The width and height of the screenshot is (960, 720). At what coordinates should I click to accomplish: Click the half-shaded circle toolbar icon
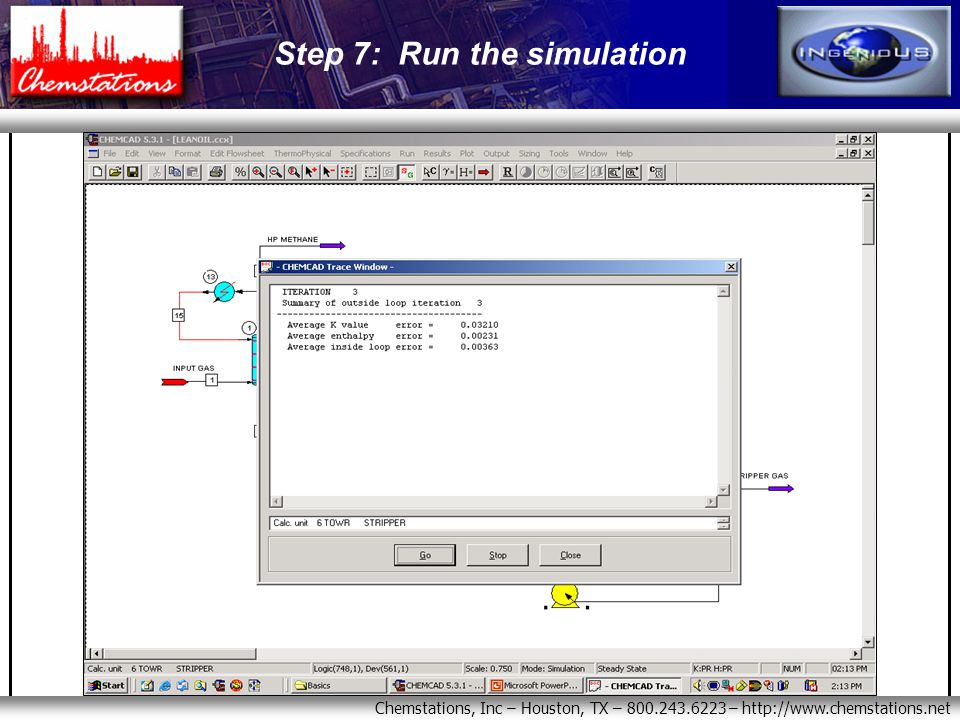coord(525,172)
